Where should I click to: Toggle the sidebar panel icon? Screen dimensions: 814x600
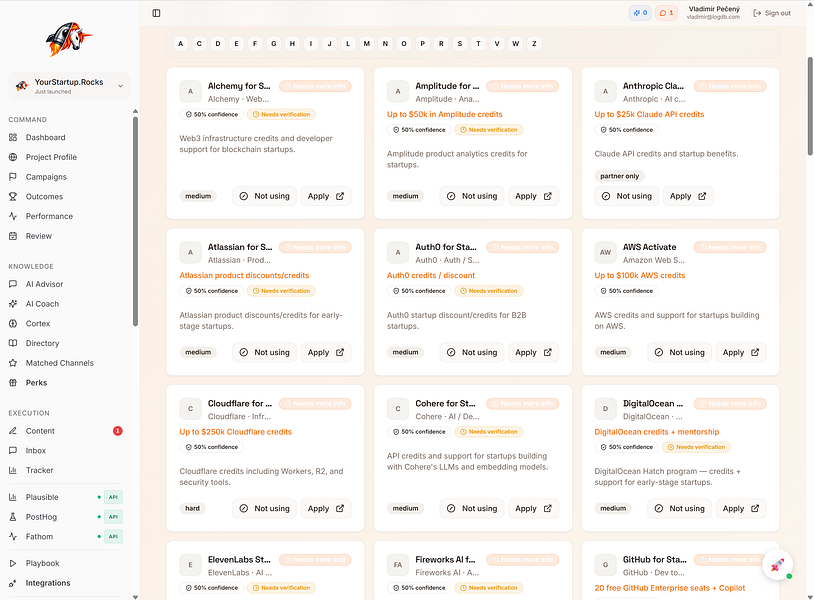(156, 13)
